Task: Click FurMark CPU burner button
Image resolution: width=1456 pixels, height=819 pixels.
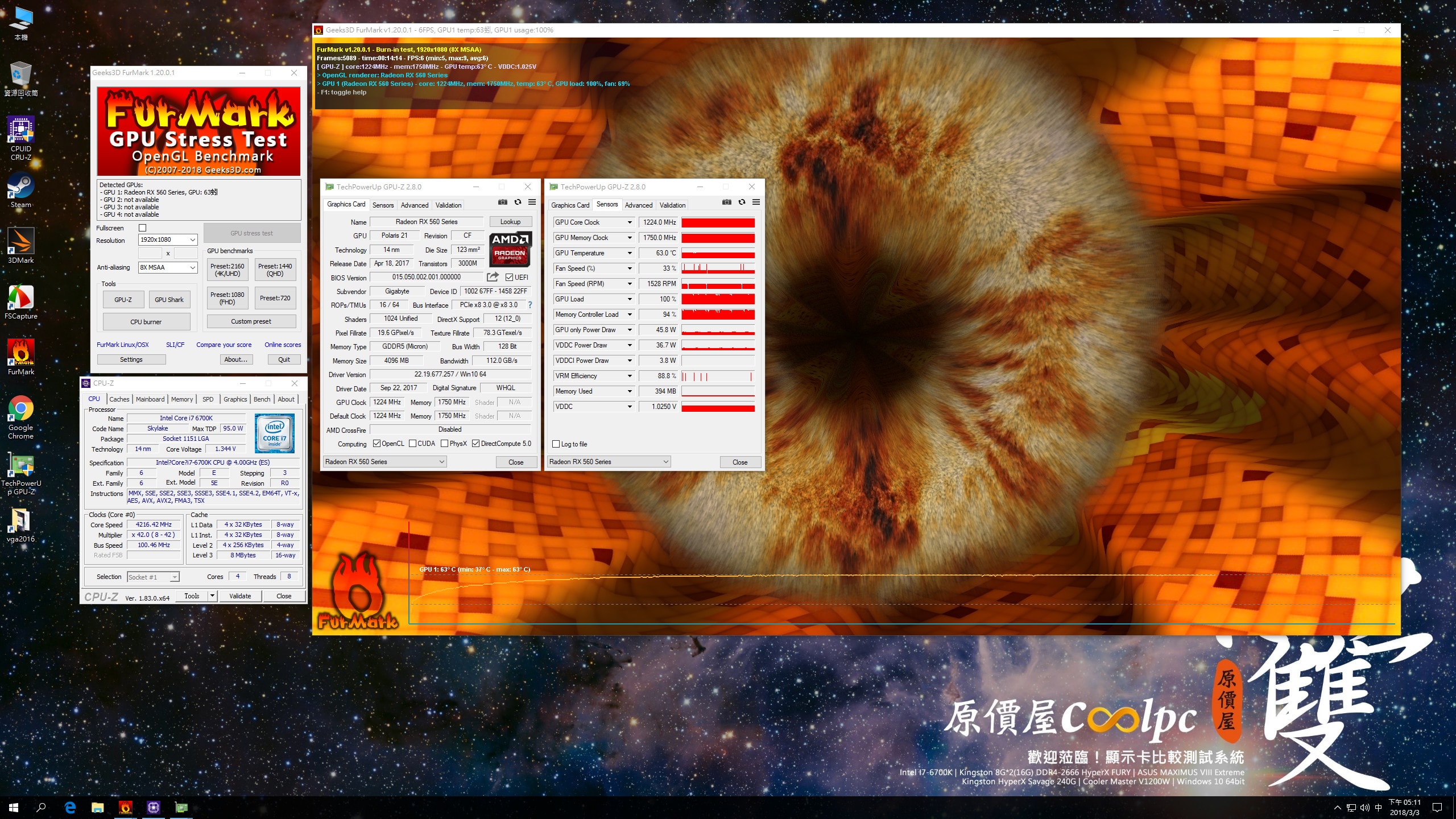Action: pos(146,322)
